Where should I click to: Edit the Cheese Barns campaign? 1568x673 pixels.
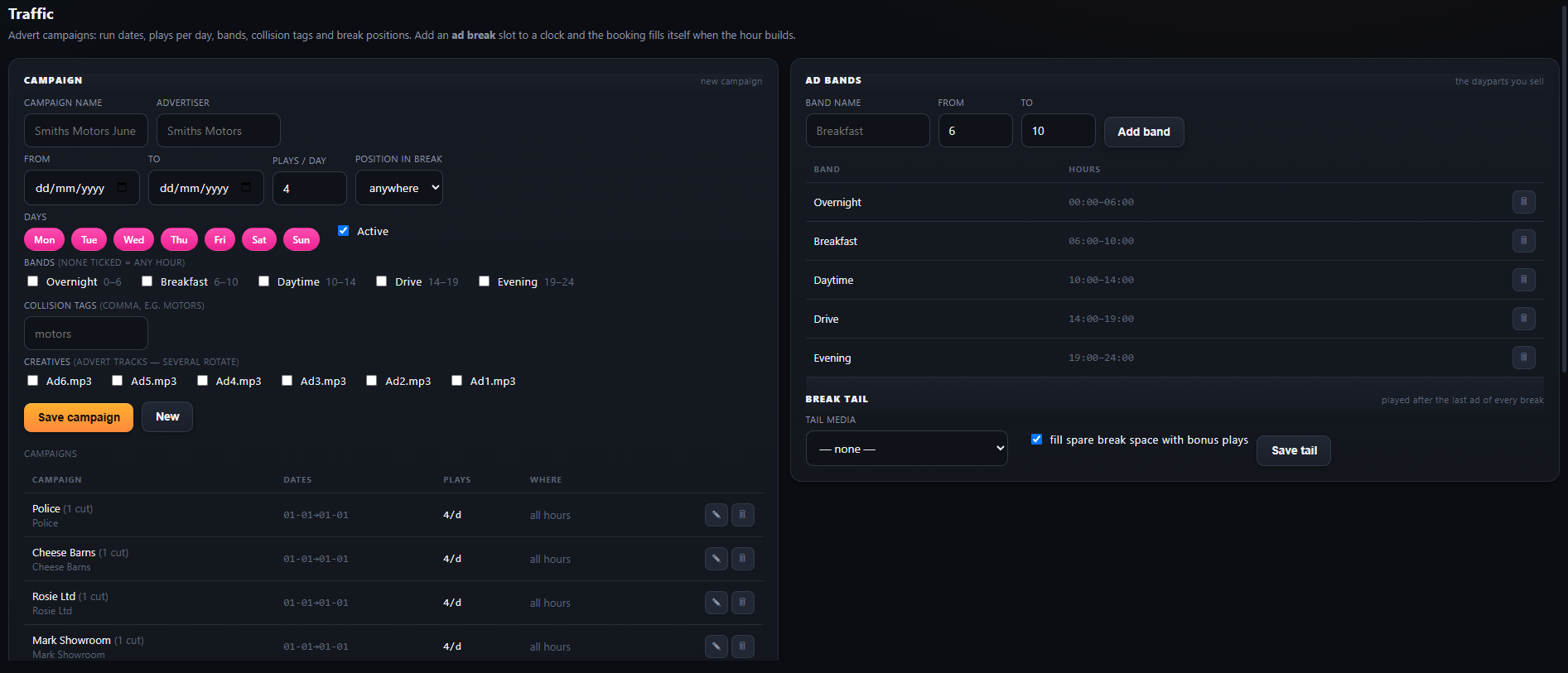tap(716, 559)
